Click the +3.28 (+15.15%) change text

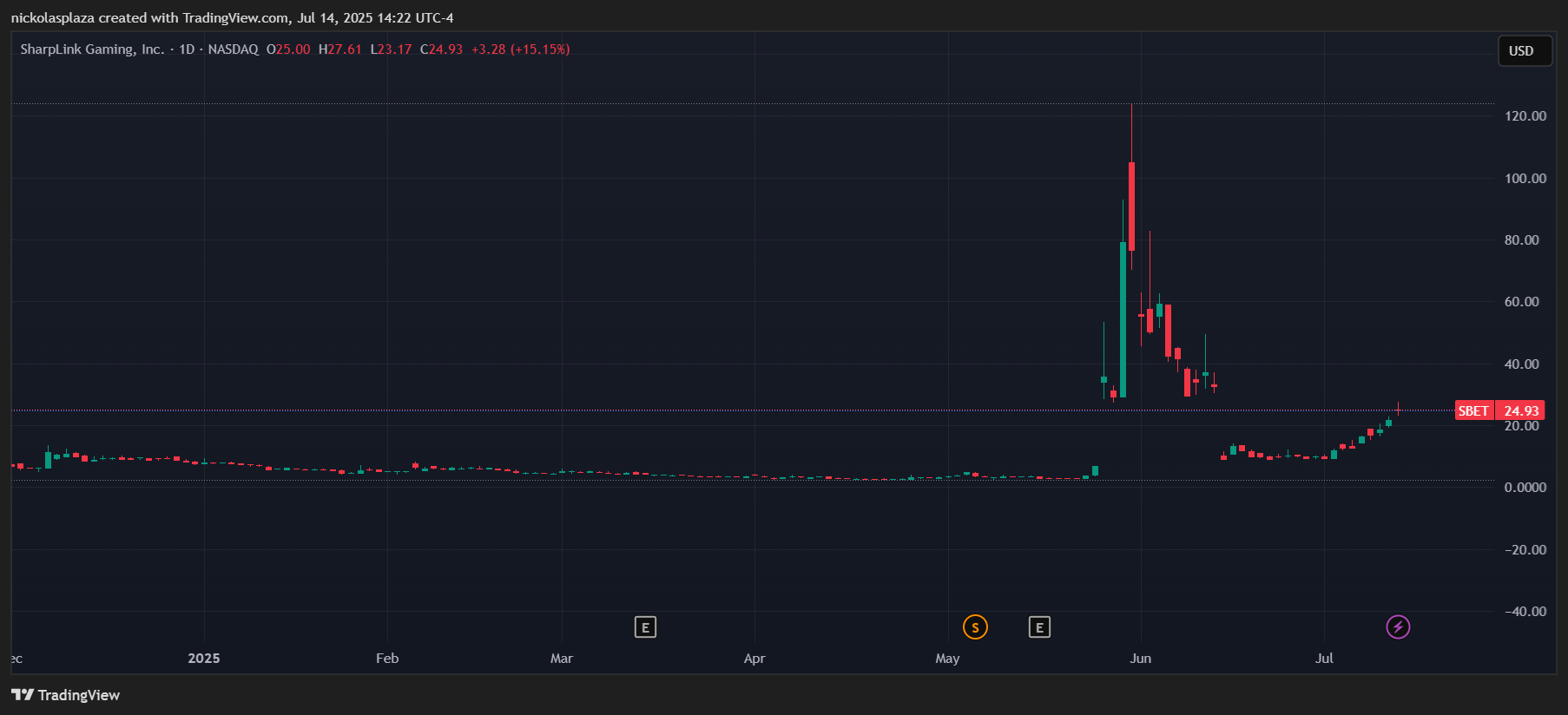pos(521,49)
